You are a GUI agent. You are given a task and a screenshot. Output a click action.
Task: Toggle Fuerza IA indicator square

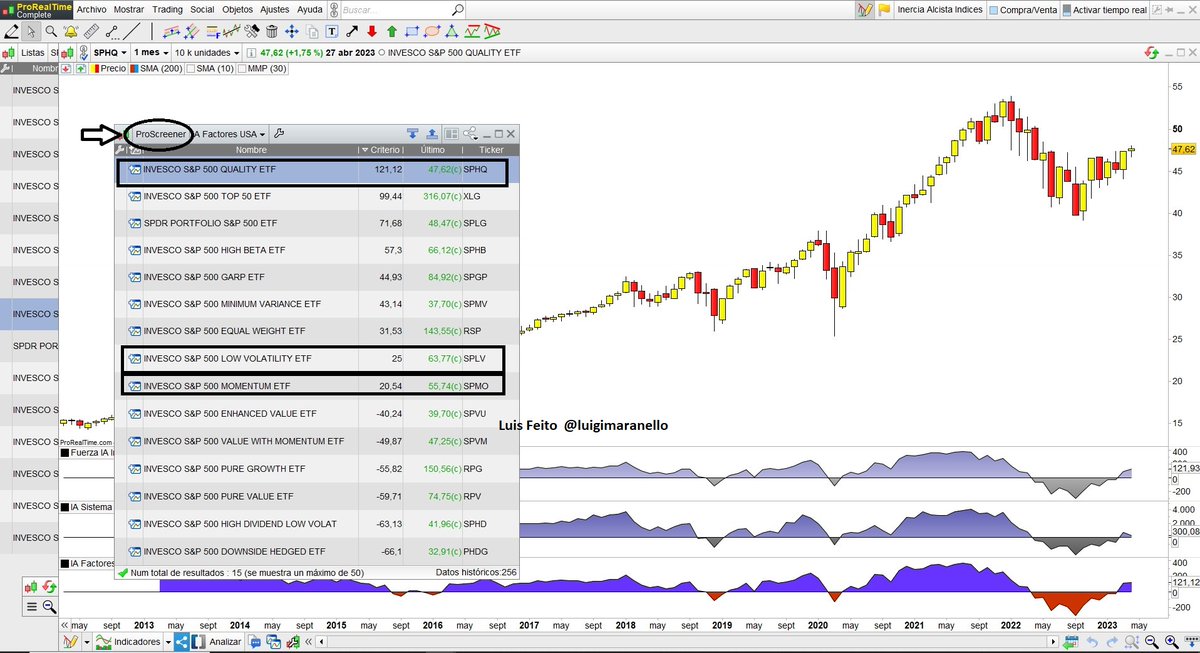[66, 453]
